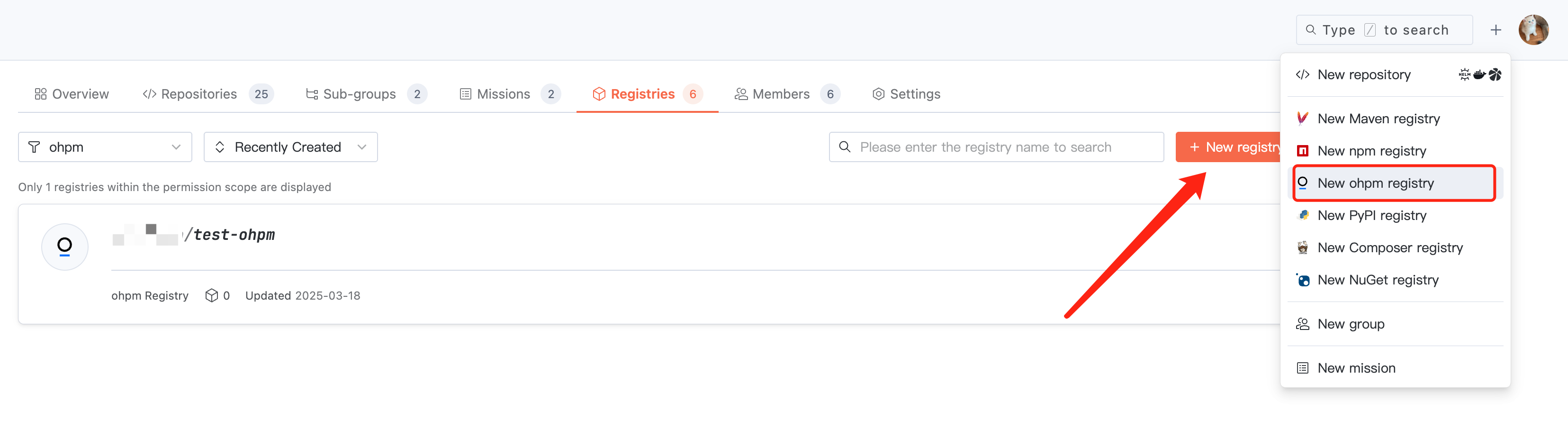The height and width of the screenshot is (421, 1568).
Task: Open the Recently Created sort dropdown
Action: tap(290, 147)
